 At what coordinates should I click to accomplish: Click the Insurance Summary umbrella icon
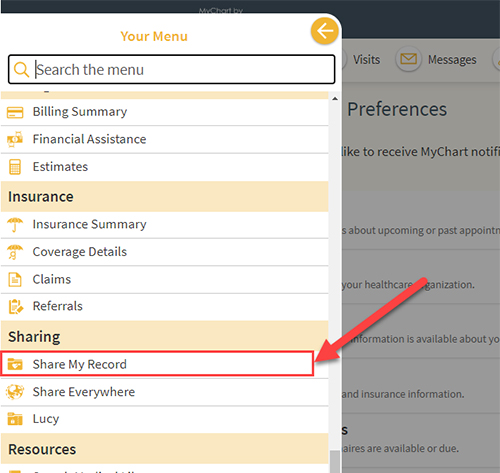(15, 225)
